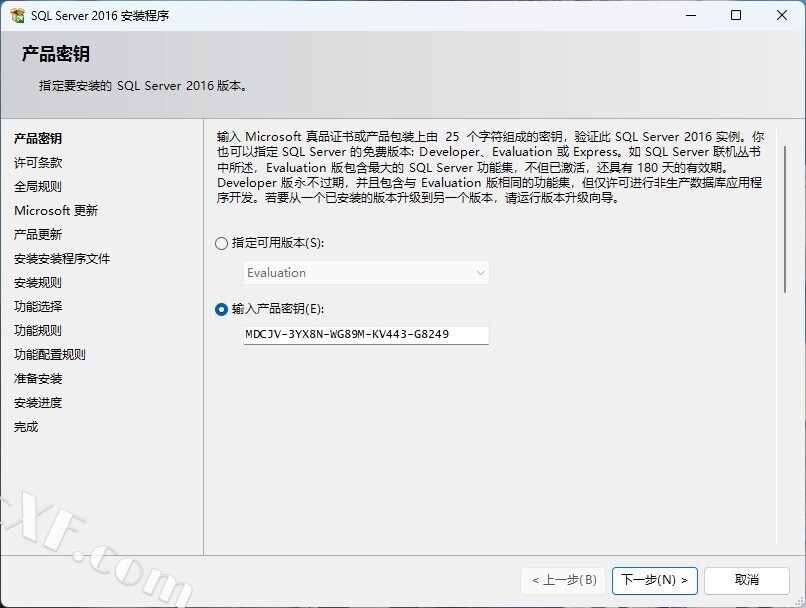Select Microsoft 更新 step in sidebar
Viewport: 806px width, 608px height.
pos(56,211)
